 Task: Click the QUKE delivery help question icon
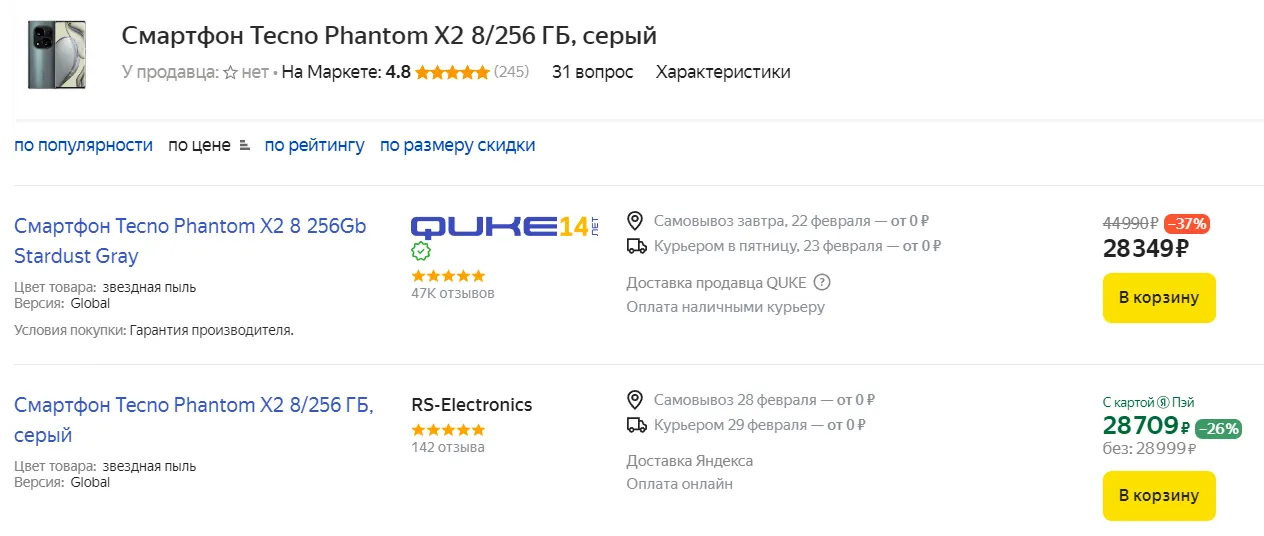point(822,282)
